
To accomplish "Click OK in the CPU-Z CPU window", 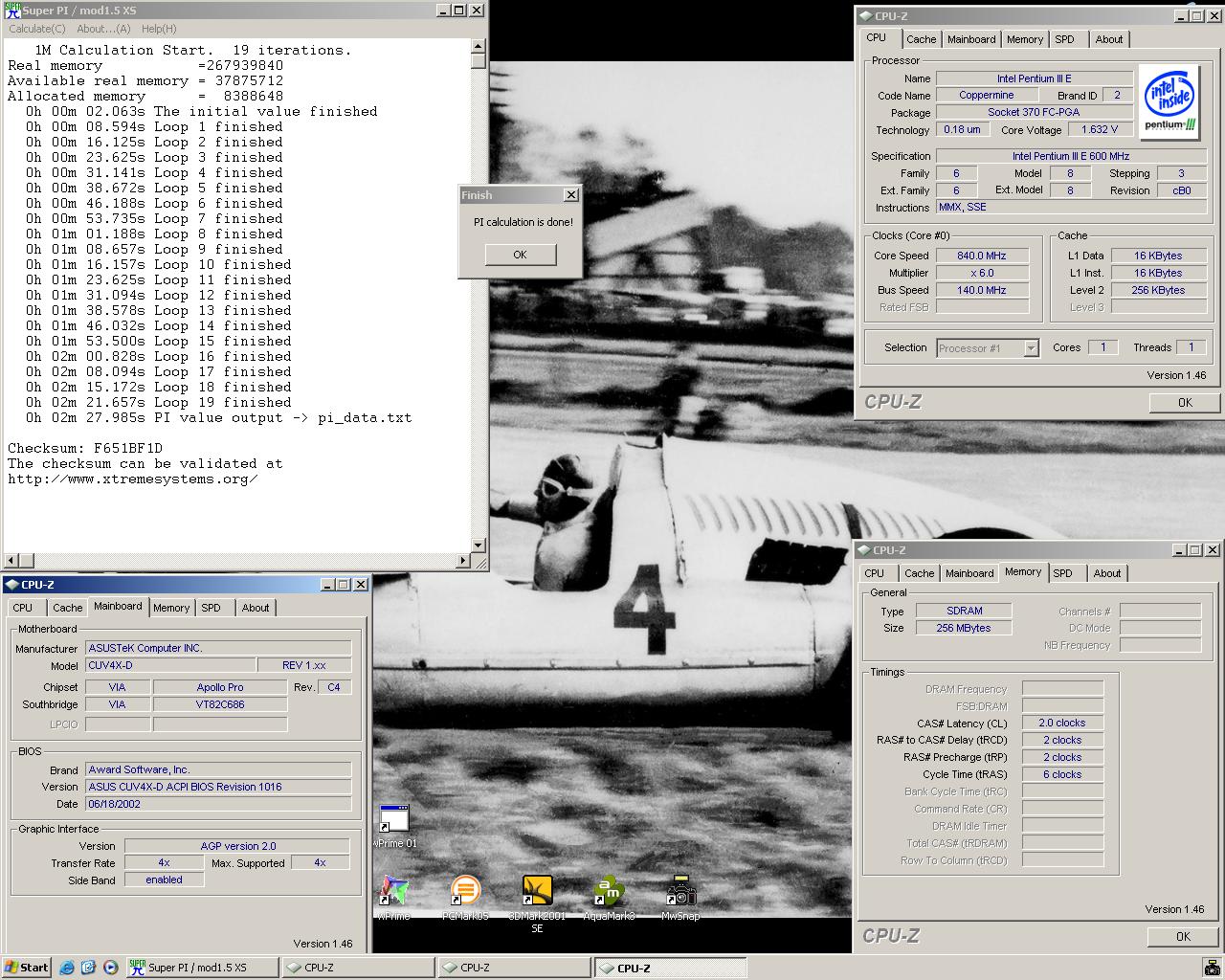I will (x=1185, y=402).
